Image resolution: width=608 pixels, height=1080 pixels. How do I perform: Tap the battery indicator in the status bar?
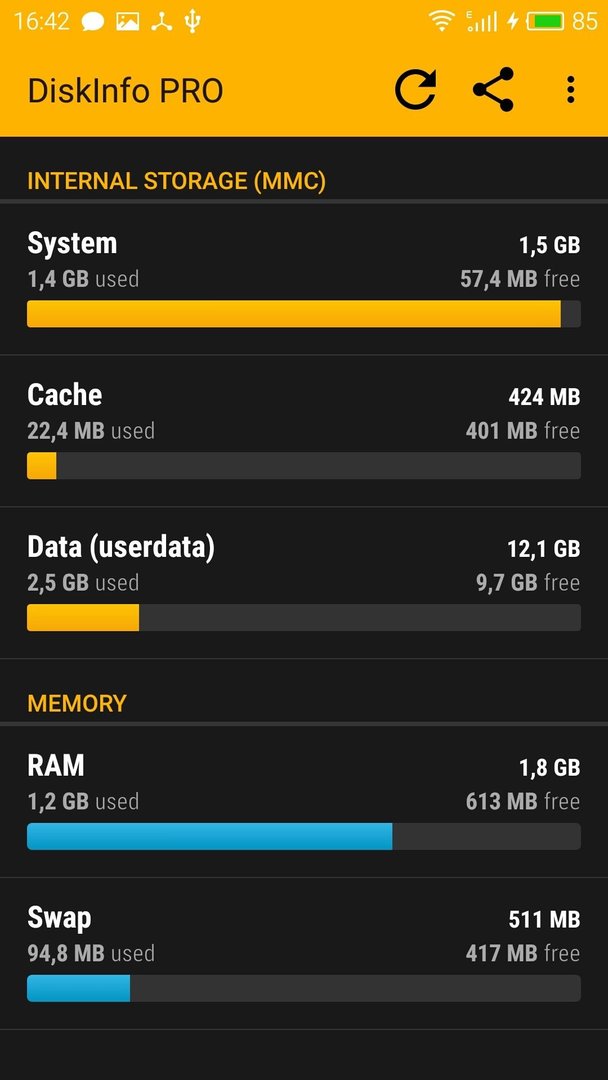click(545, 21)
